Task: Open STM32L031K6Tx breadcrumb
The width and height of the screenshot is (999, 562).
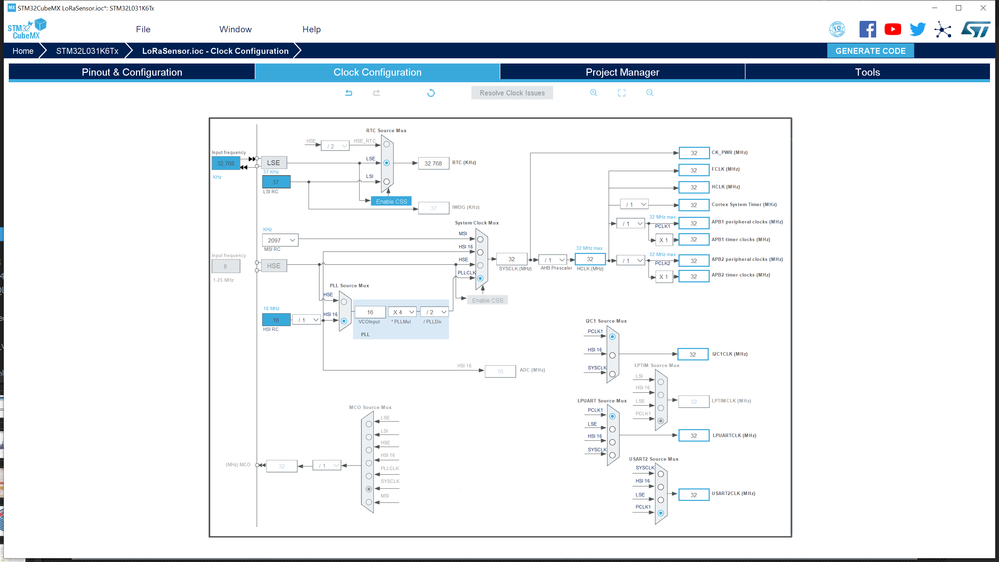Action: coord(87,51)
